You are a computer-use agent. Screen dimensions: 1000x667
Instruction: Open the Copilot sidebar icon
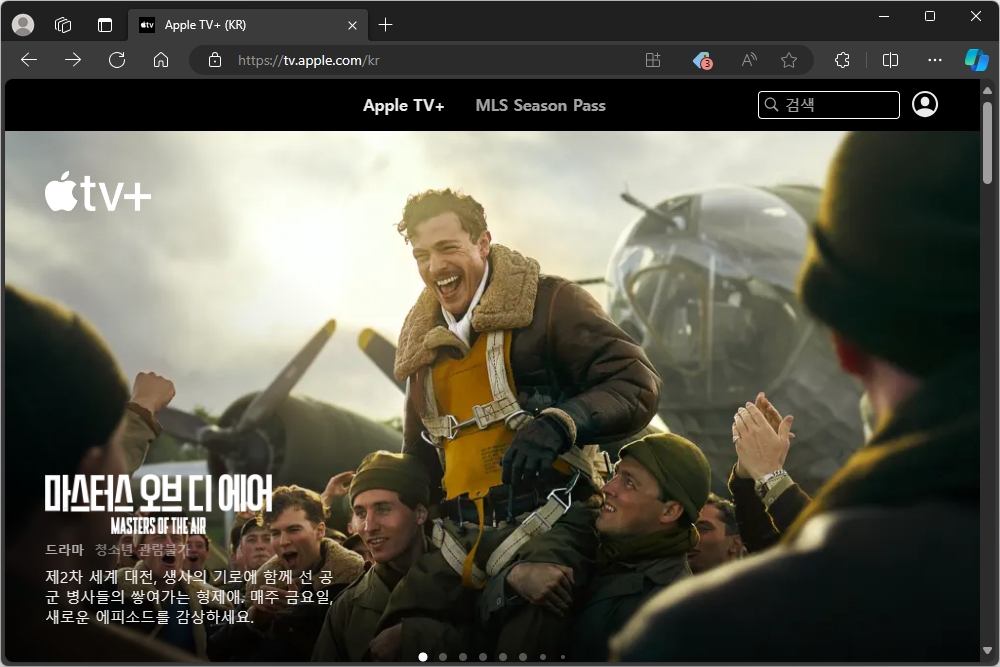[x=976, y=60]
